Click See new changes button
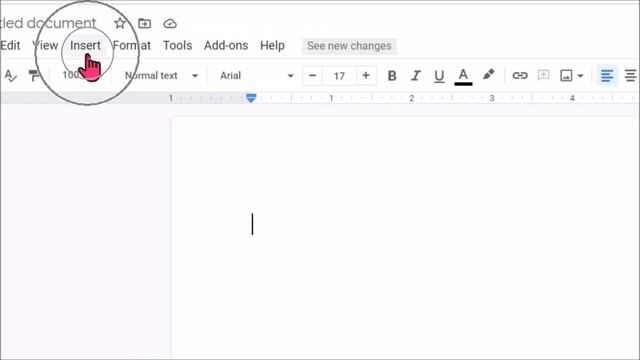Viewport: 640px width, 360px height. (349, 46)
